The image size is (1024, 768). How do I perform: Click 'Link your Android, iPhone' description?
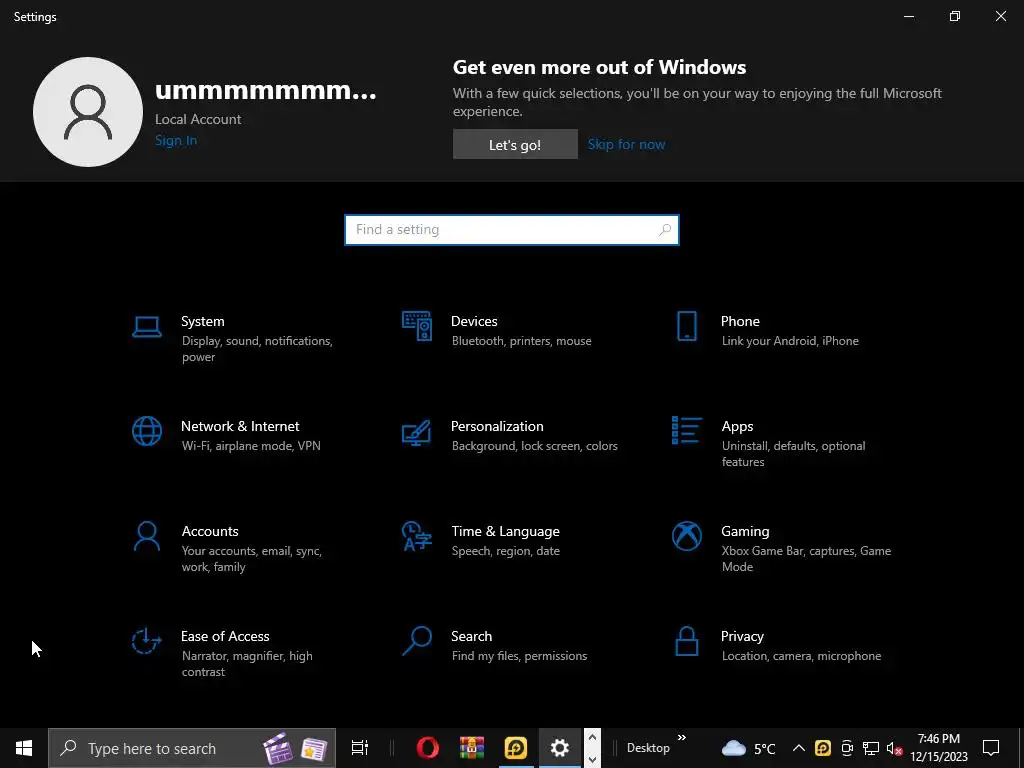[x=790, y=341]
